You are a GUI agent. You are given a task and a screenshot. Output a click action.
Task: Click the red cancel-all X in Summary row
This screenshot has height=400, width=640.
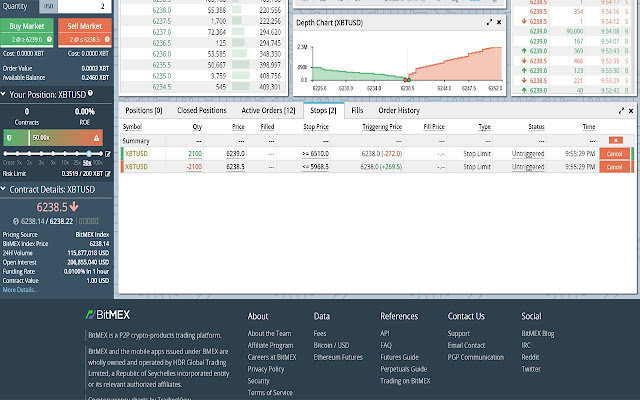[x=616, y=140]
